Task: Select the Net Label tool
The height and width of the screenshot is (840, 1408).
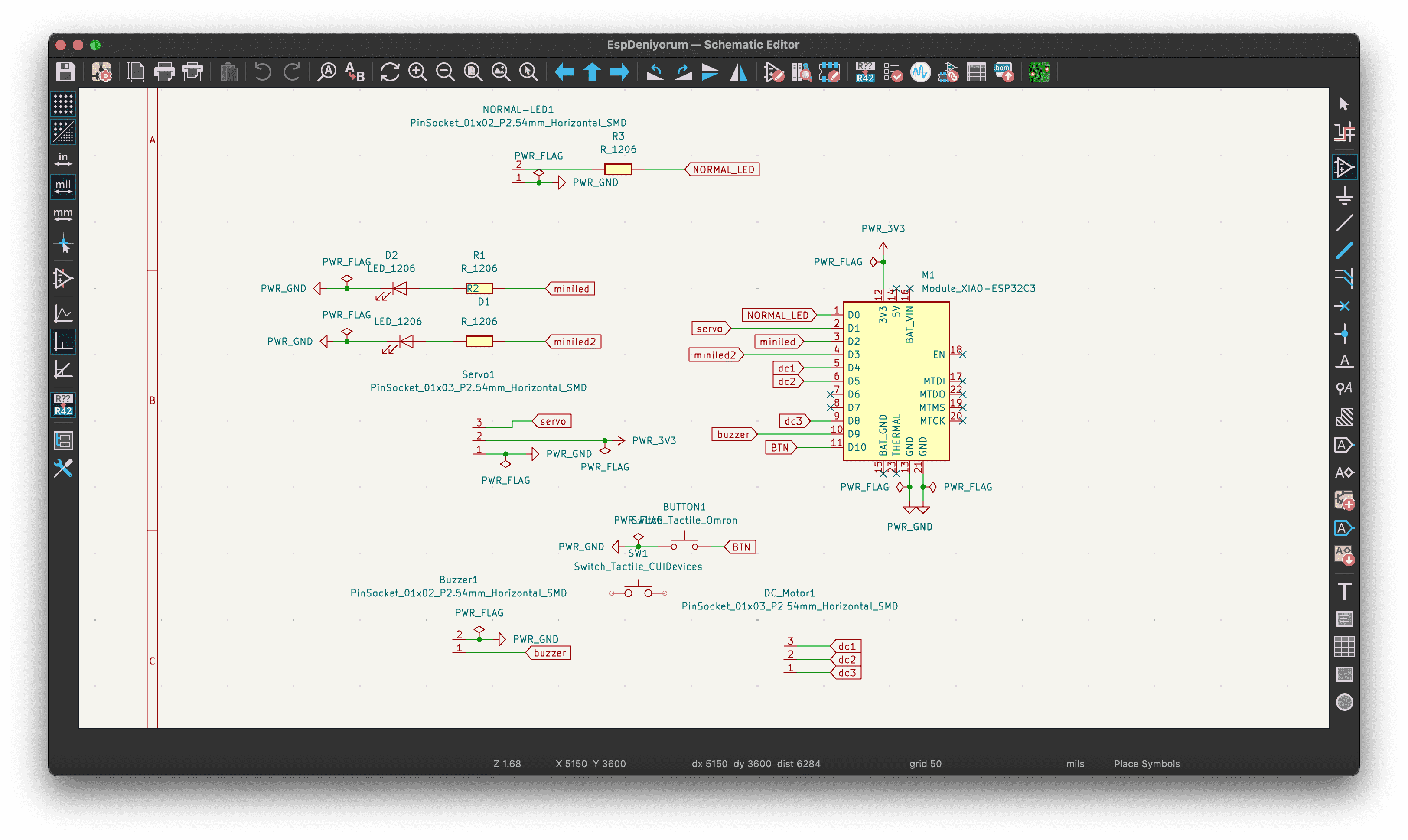Action: click(x=1344, y=361)
